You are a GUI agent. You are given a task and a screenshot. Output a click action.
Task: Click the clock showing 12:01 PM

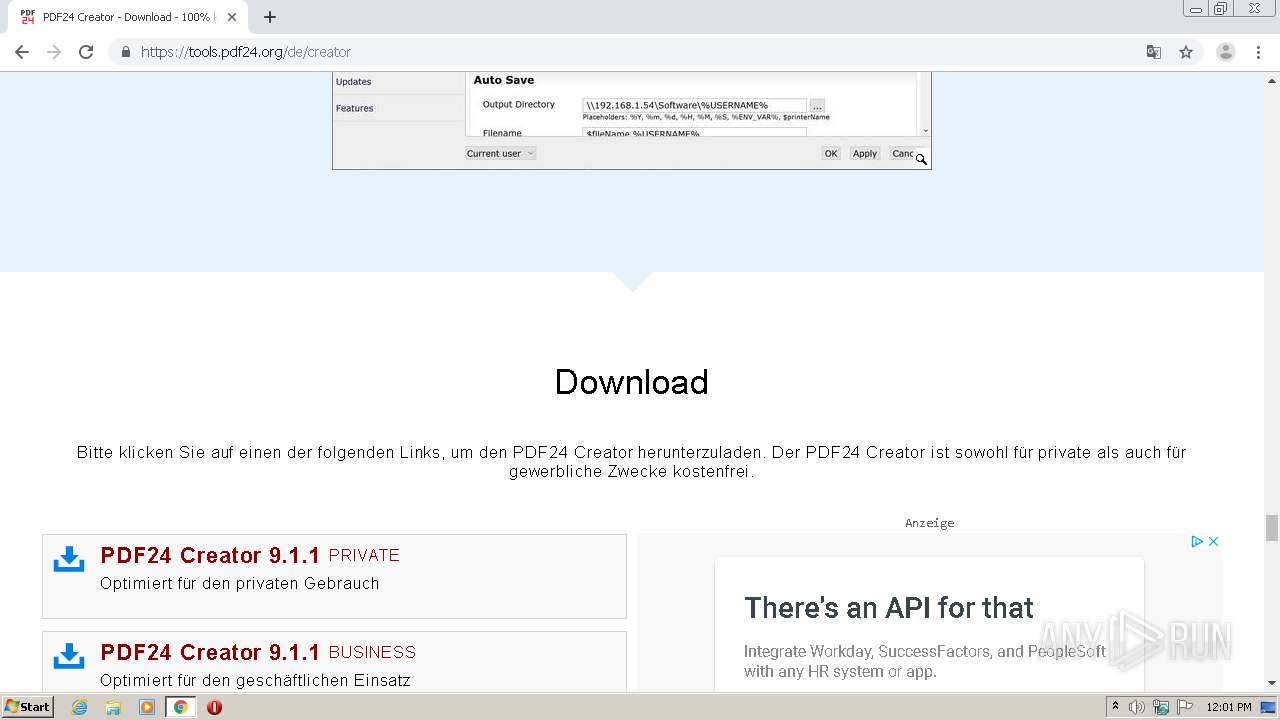click(x=1229, y=707)
